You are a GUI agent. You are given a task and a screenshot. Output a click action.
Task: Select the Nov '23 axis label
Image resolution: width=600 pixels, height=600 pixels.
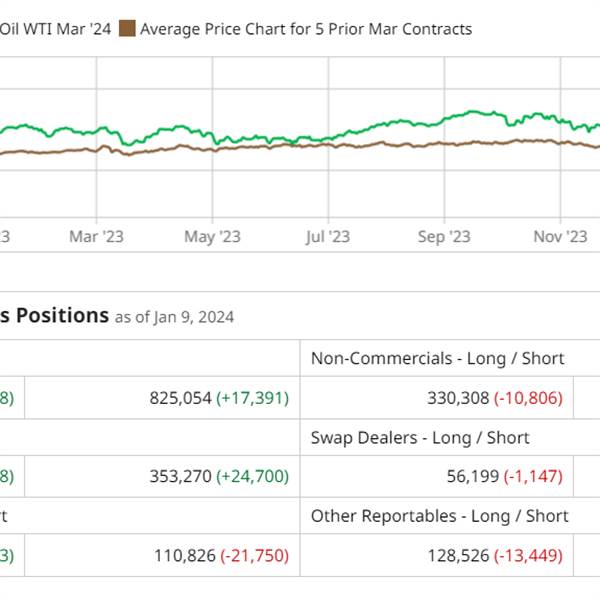(x=560, y=236)
